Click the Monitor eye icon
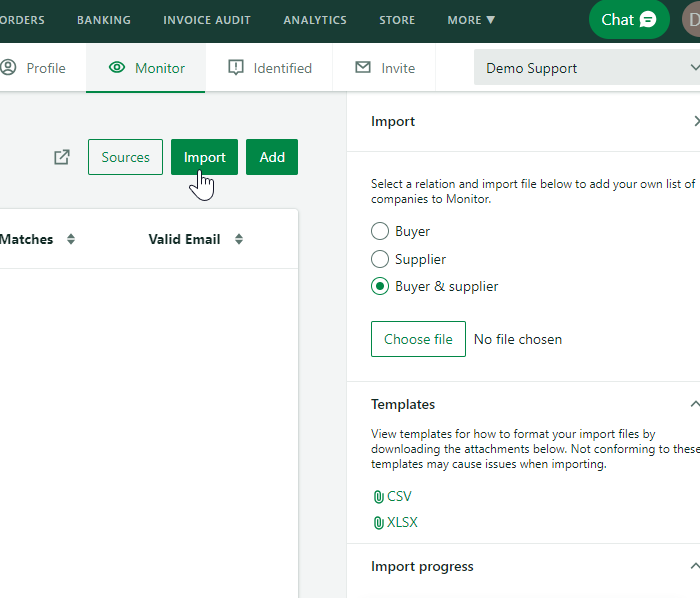 (x=117, y=67)
